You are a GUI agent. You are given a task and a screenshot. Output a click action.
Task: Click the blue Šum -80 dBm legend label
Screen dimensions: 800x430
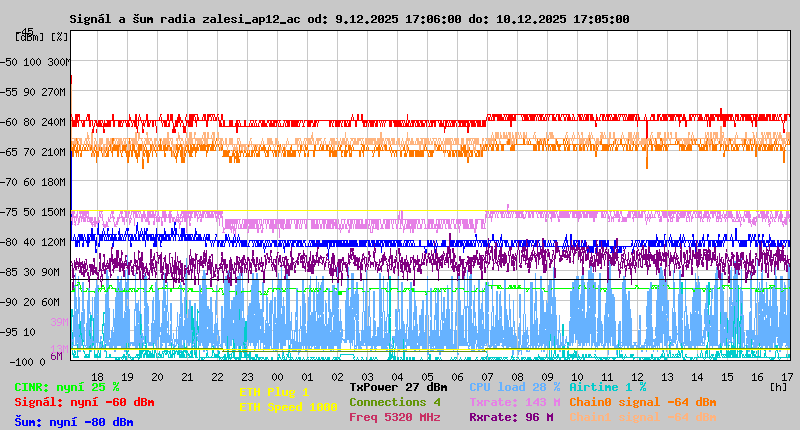74,422
